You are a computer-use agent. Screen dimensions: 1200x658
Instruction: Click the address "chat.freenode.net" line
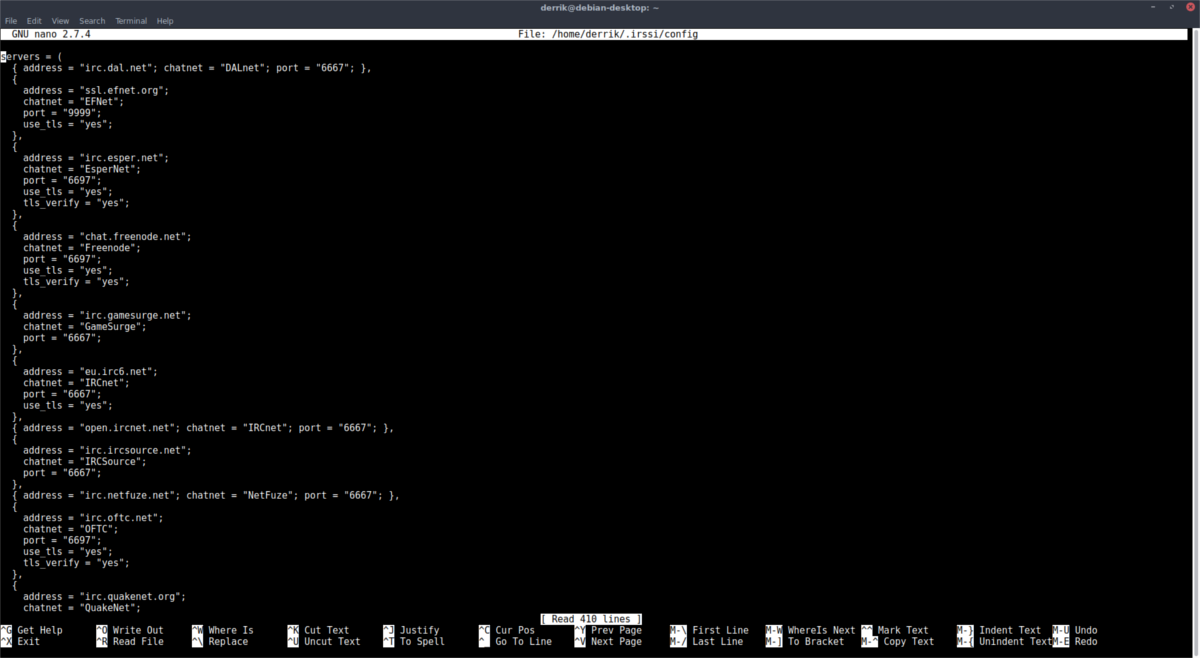coord(107,237)
